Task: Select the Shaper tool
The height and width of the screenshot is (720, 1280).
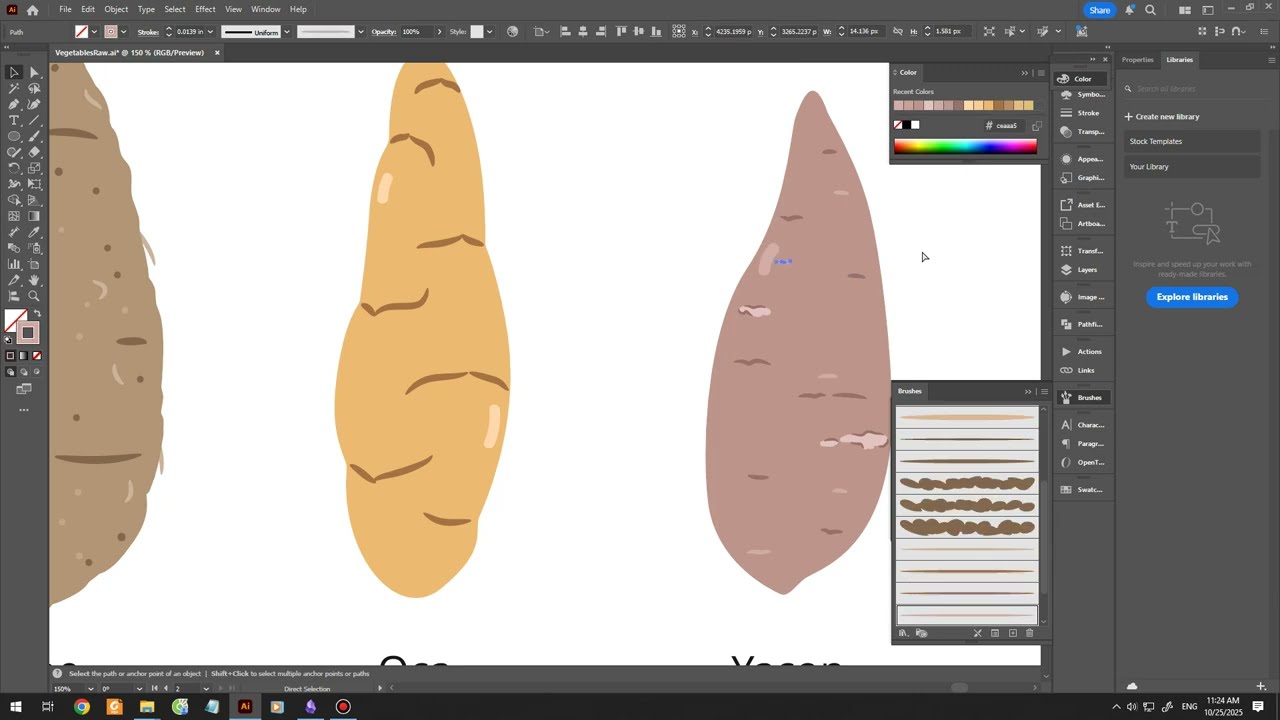Action: (14, 152)
